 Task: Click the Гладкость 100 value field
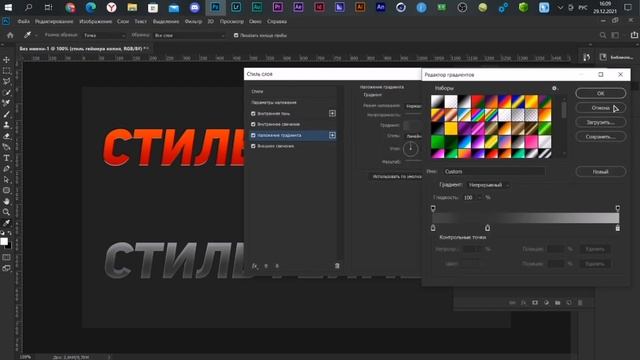(469, 198)
